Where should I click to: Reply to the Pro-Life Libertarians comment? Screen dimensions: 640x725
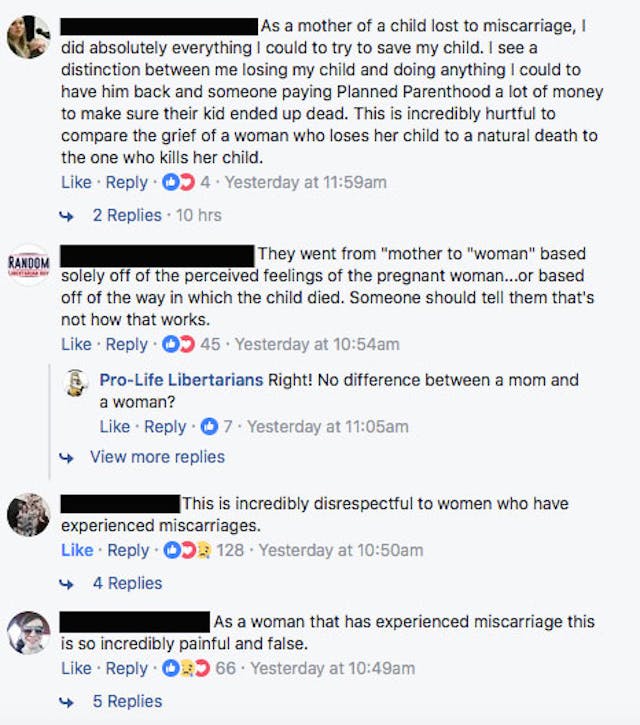tap(165, 426)
